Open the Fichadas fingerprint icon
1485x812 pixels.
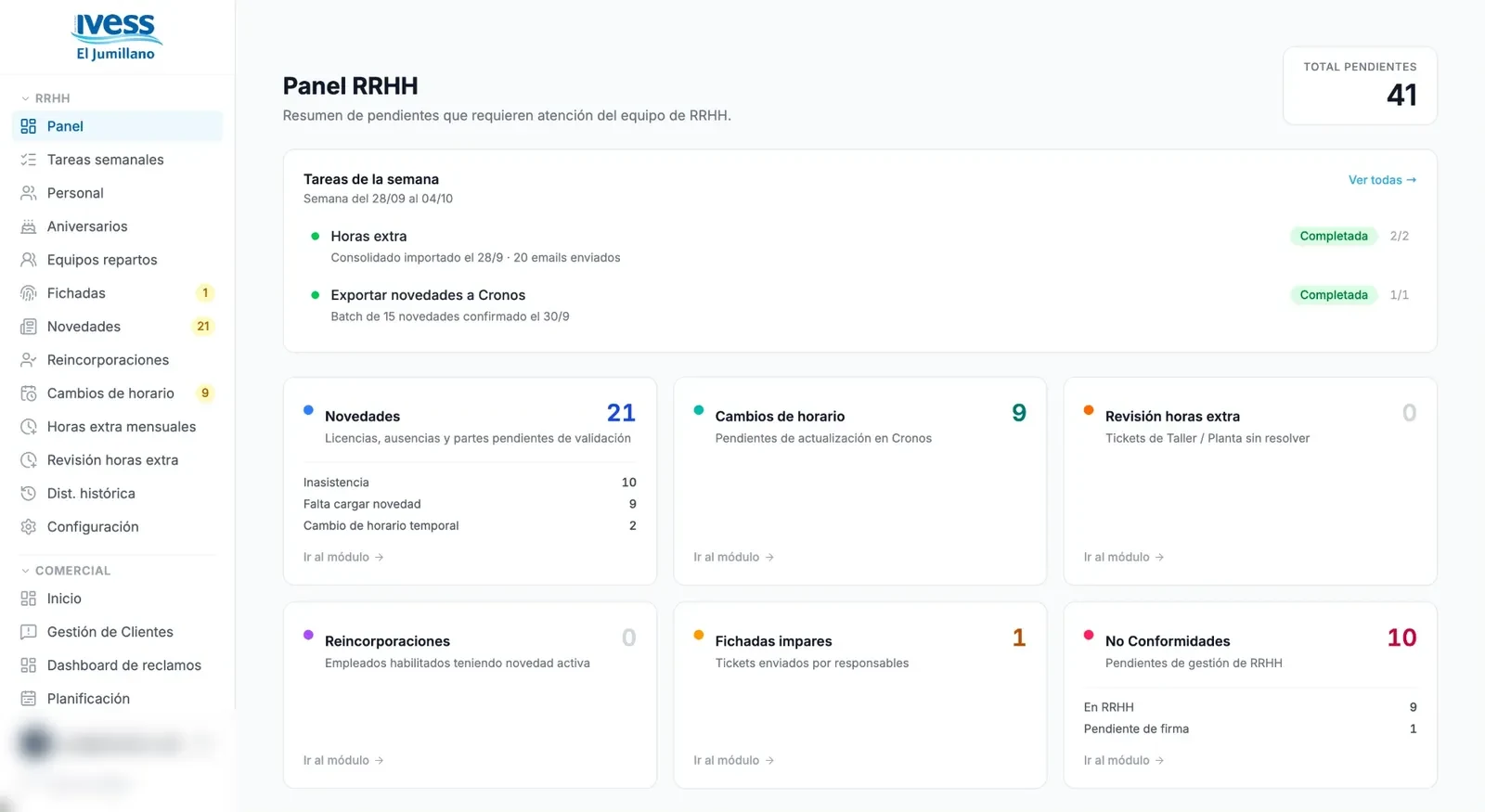[x=29, y=293]
